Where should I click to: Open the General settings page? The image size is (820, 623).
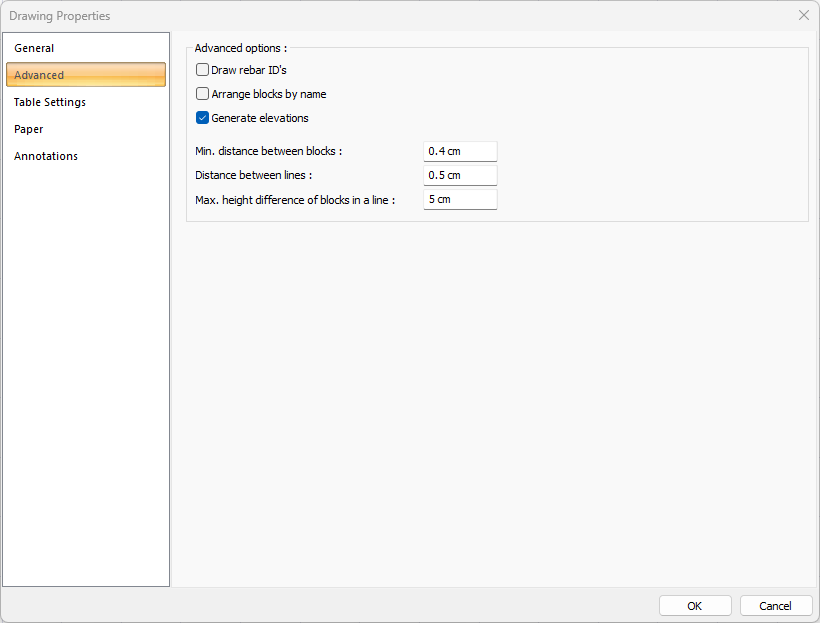(x=35, y=48)
